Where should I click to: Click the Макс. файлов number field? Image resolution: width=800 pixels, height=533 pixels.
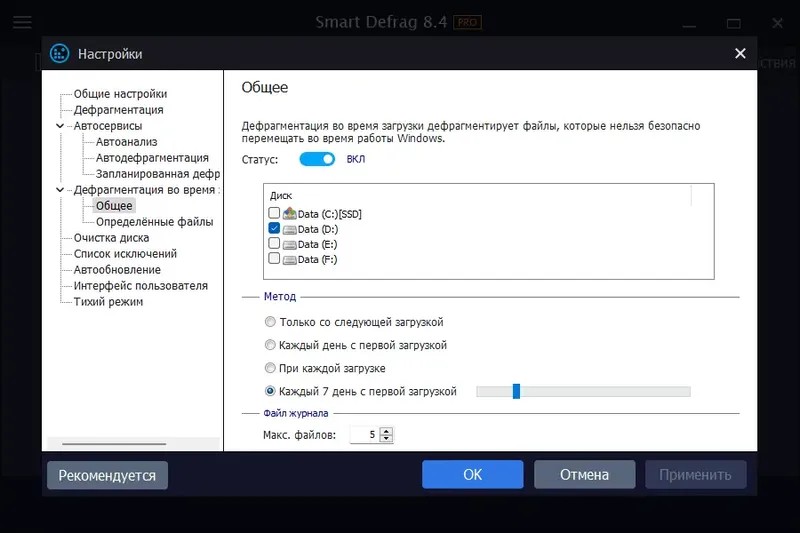coord(365,435)
